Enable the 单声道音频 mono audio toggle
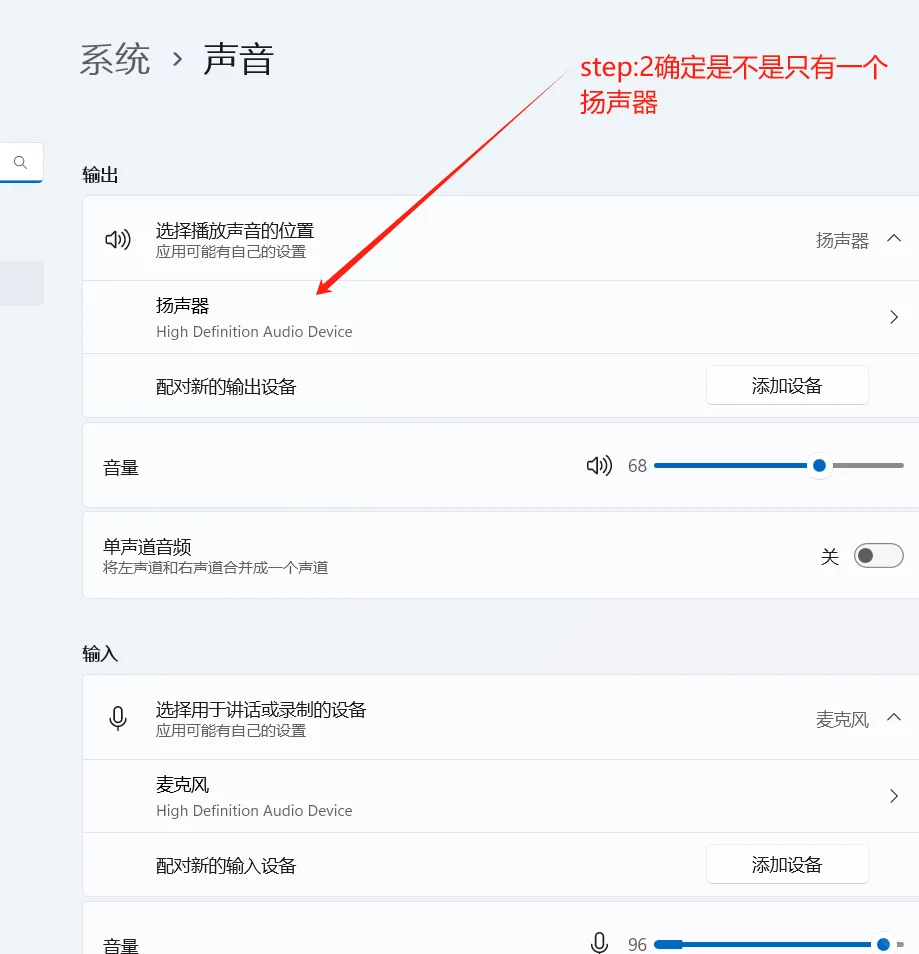Image resolution: width=919 pixels, height=954 pixels. 877,555
